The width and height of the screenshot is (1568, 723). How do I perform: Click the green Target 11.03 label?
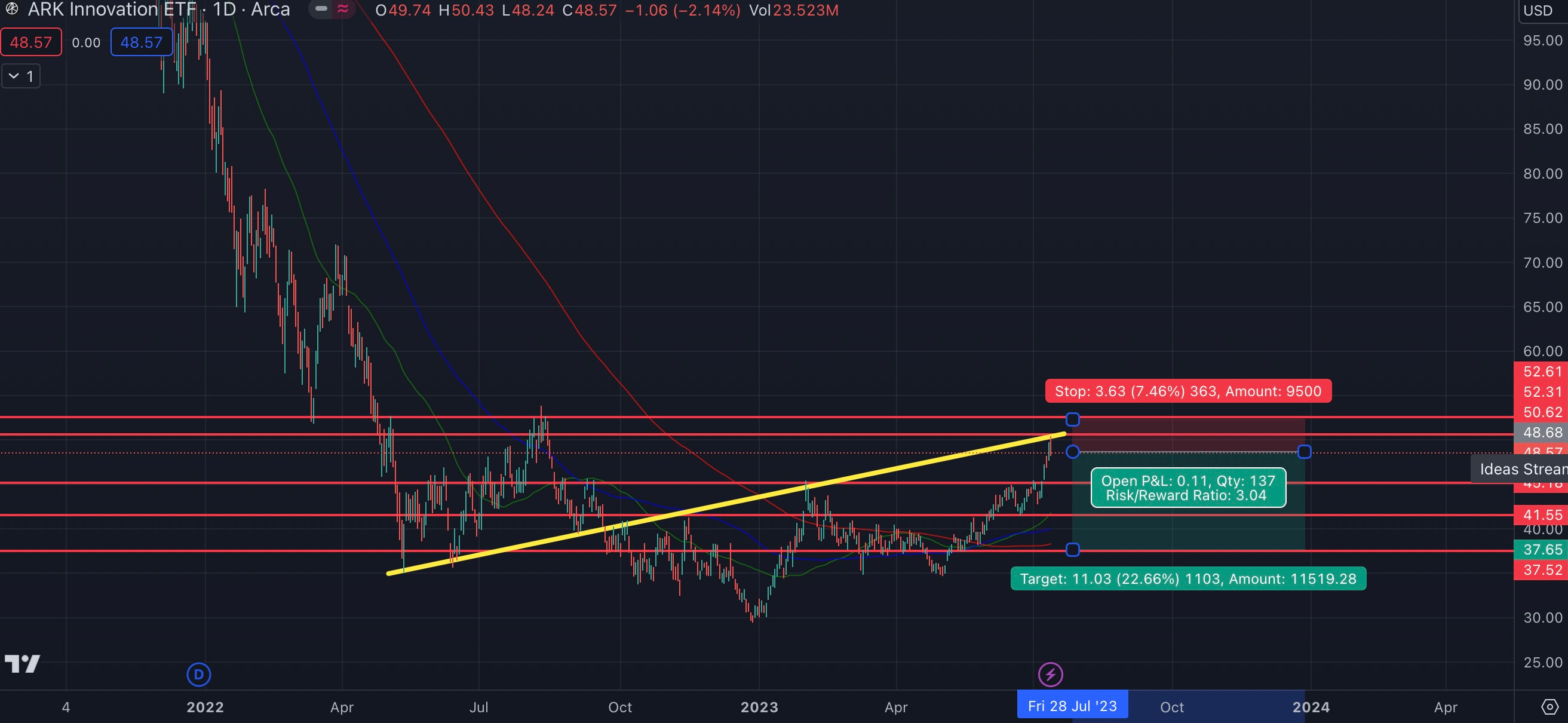point(1187,578)
